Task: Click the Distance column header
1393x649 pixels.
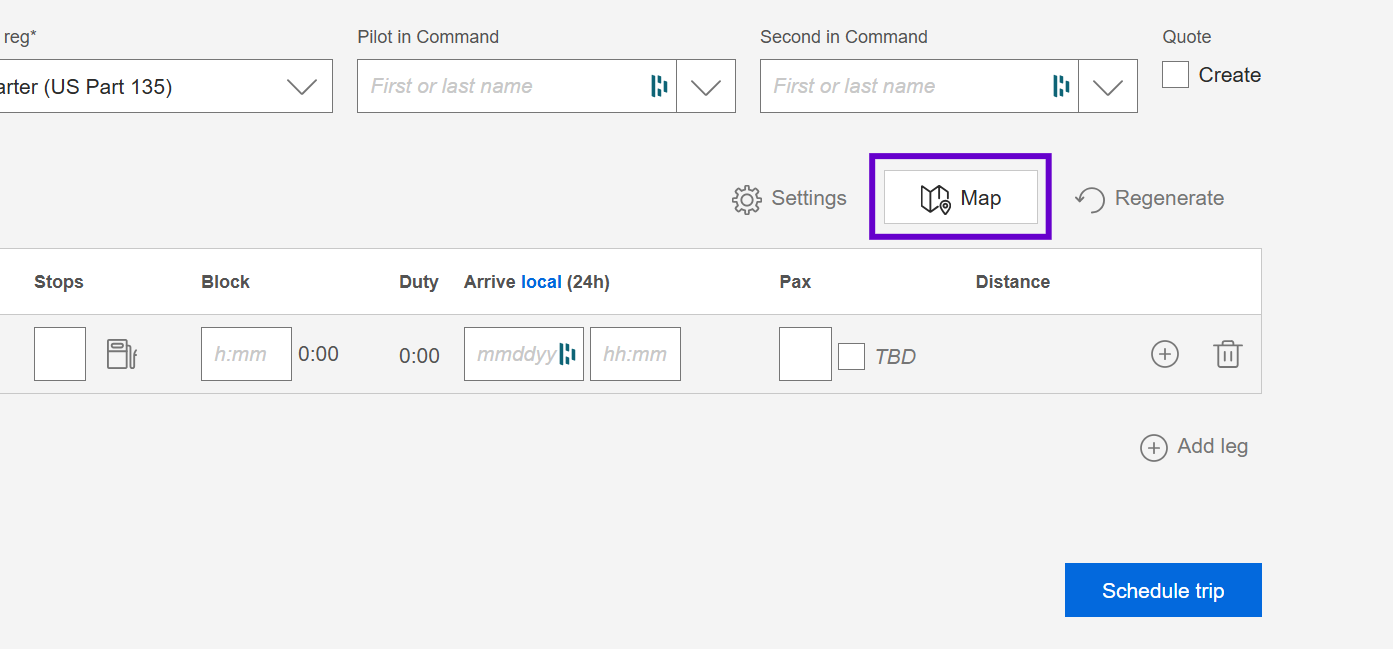Action: (x=1013, y=282)
